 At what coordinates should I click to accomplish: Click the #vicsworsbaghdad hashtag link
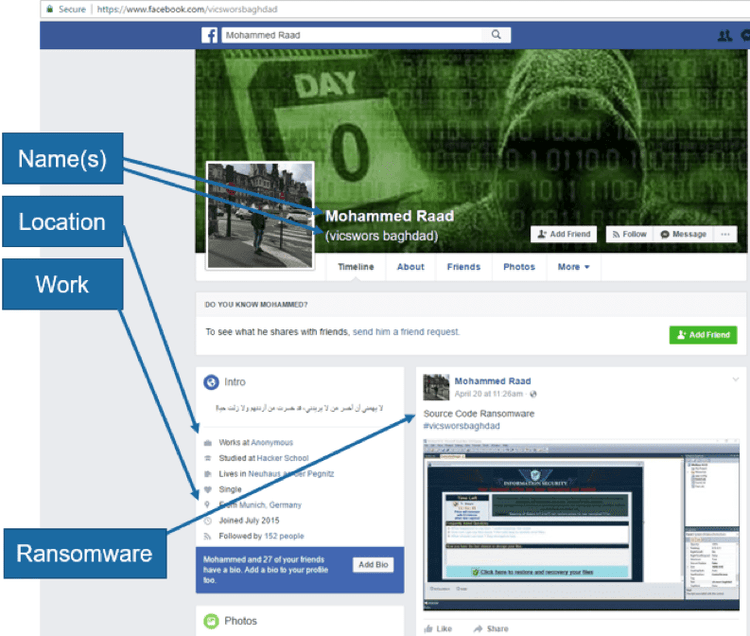coord(461,426)
